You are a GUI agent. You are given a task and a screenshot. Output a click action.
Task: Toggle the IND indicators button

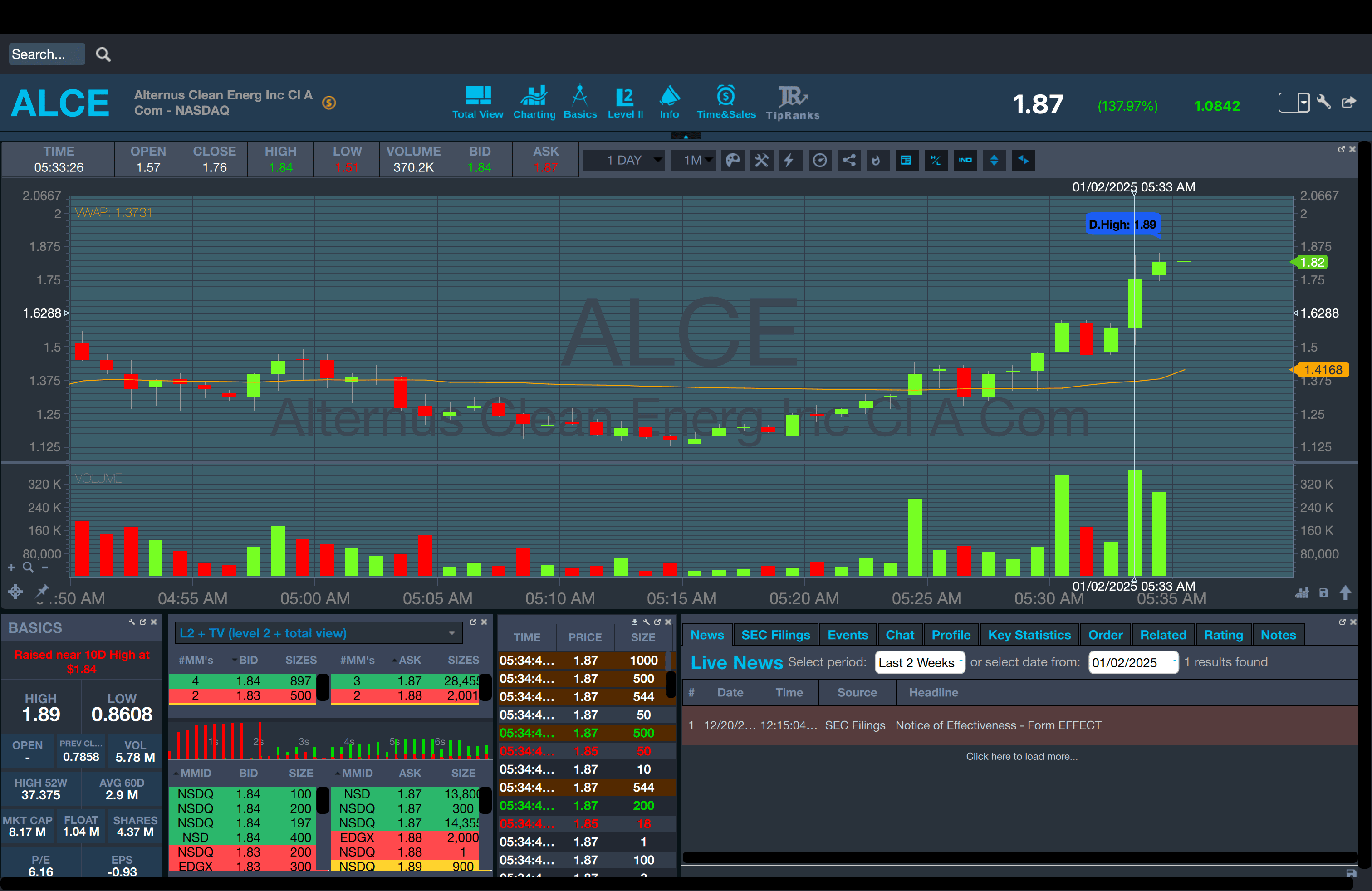tap(965, 160)
